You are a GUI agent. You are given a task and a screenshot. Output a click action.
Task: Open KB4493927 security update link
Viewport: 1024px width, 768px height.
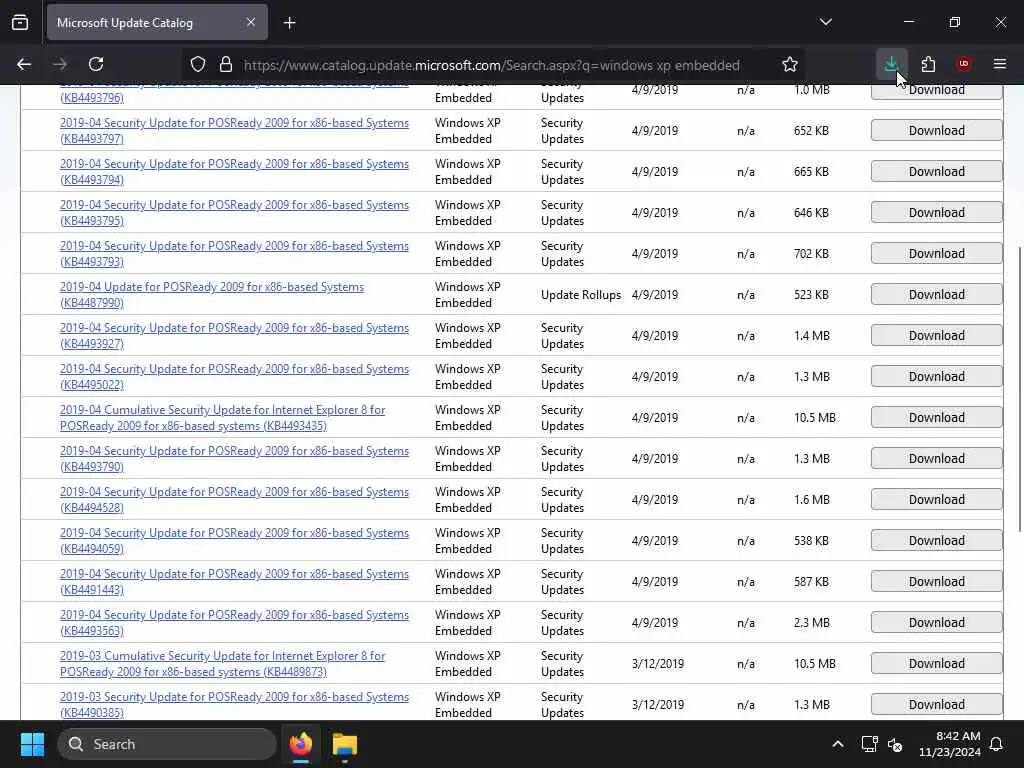click(x=234, y=336)
